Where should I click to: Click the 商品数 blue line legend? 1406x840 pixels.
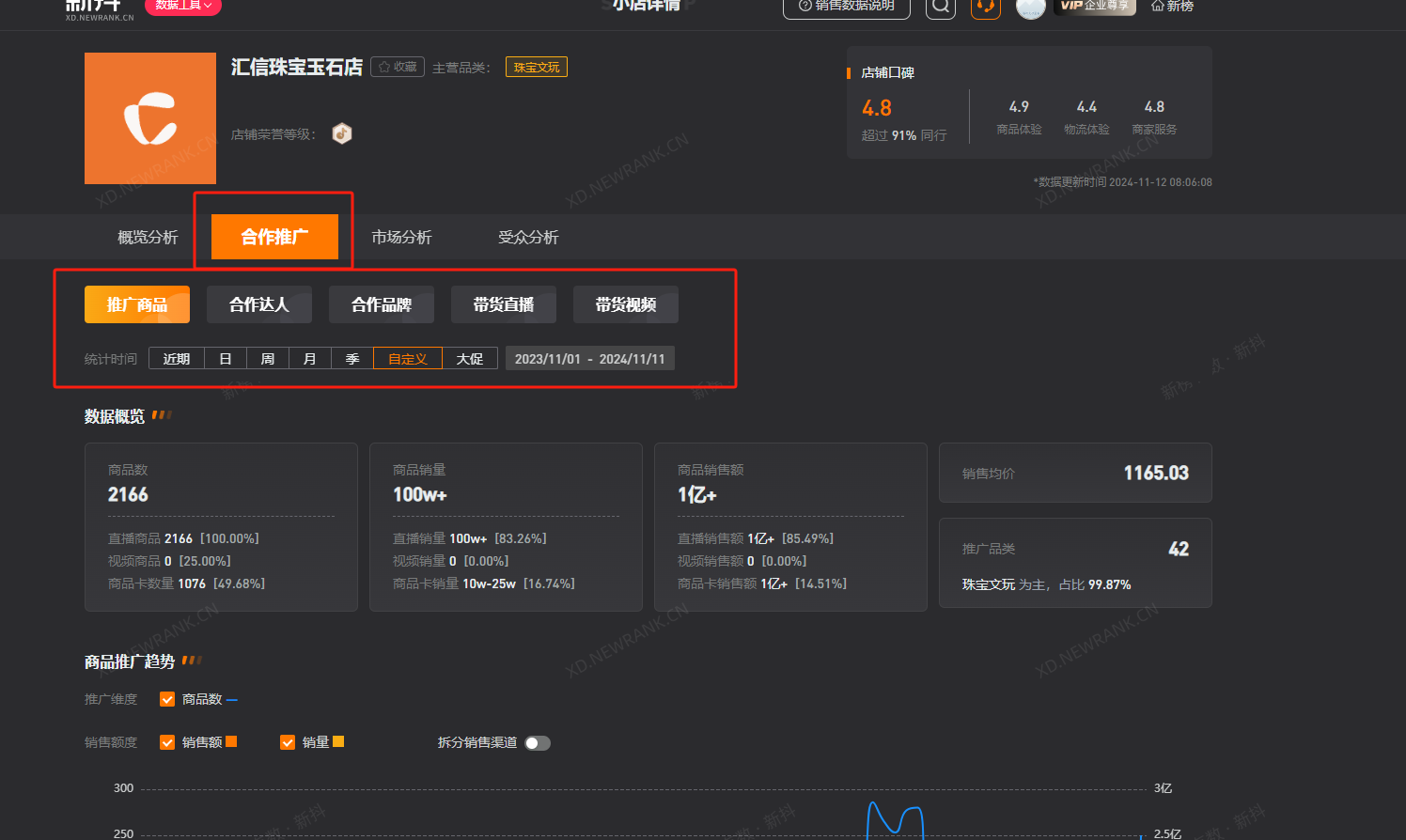(x=232, y=700)
